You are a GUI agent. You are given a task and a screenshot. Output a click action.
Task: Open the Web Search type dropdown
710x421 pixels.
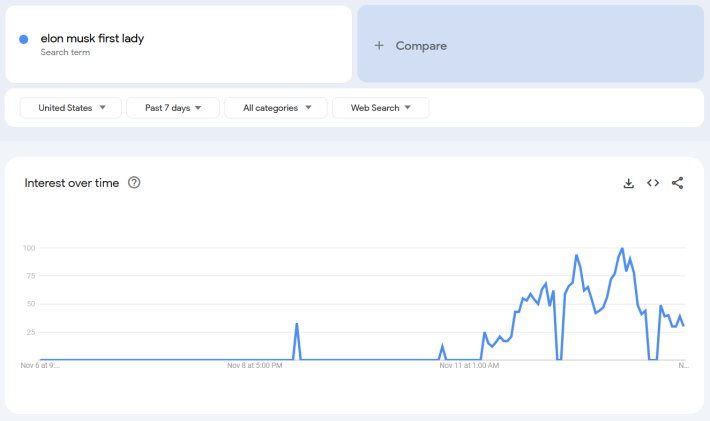pos(380,108)
